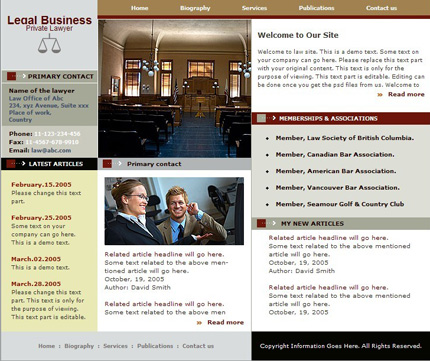Click the double-arrow icon before top Read more
The width and height of the screenshot is (430, 361).
[380, 95]
